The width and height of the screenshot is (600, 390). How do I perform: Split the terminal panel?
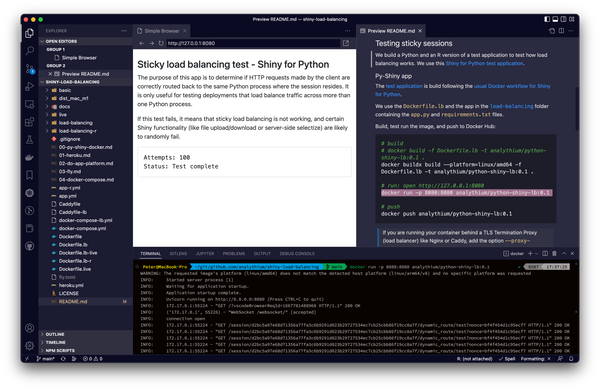click(x=545, y=253)
